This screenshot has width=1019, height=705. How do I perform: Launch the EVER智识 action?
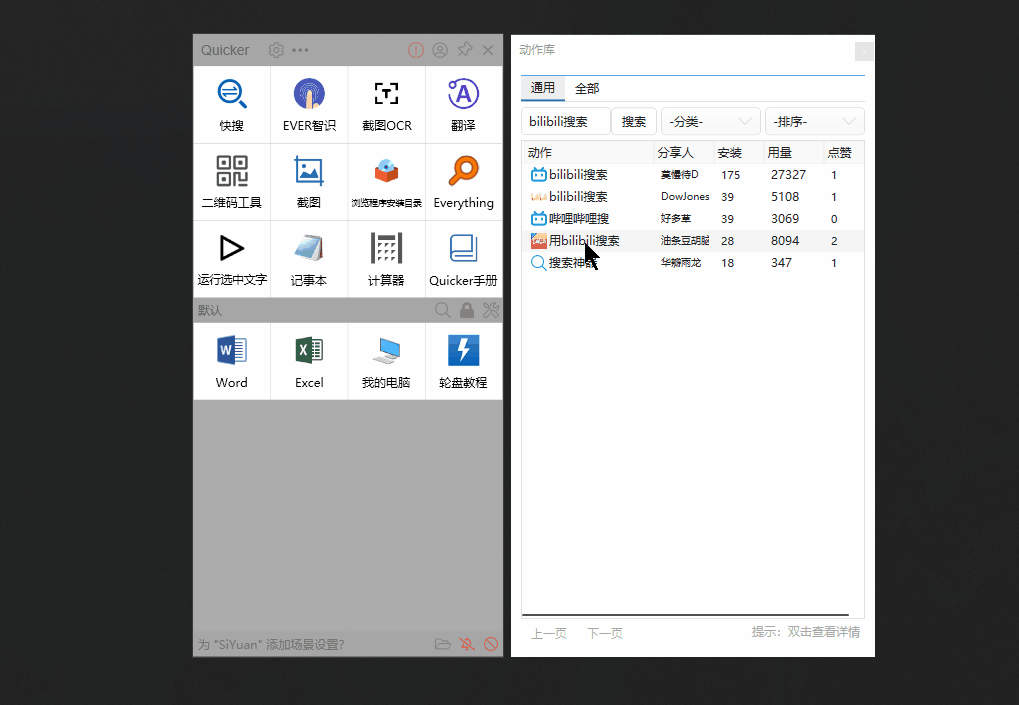tap(309, 105)
